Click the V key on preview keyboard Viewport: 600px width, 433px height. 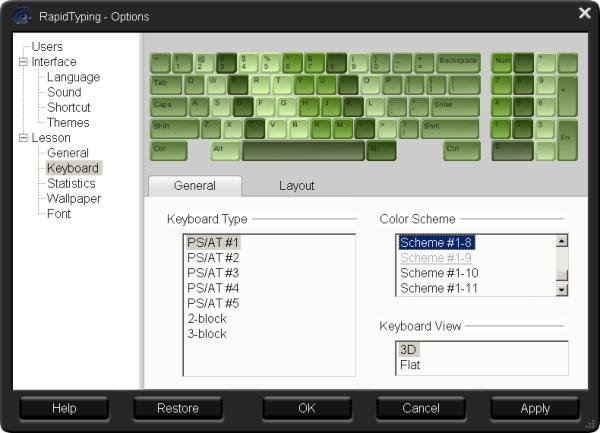(276, 129)
